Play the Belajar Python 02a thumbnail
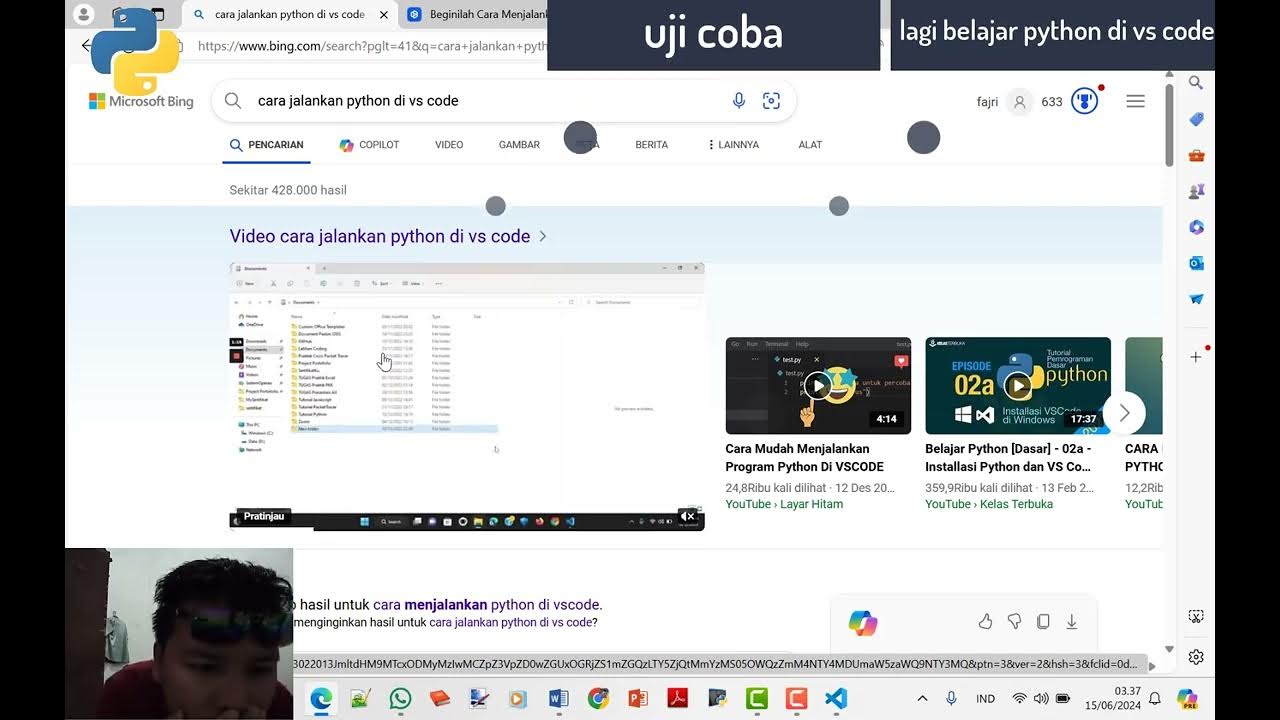1280x720 pixels. pyautogui.click(x=1018, y=385)
